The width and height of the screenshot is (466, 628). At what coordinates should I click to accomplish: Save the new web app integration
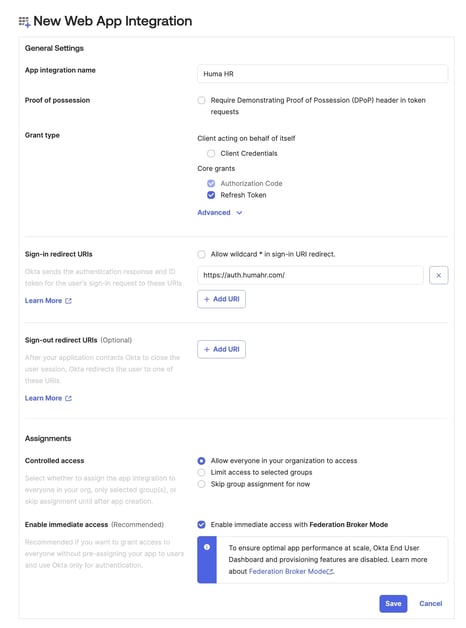393,604
